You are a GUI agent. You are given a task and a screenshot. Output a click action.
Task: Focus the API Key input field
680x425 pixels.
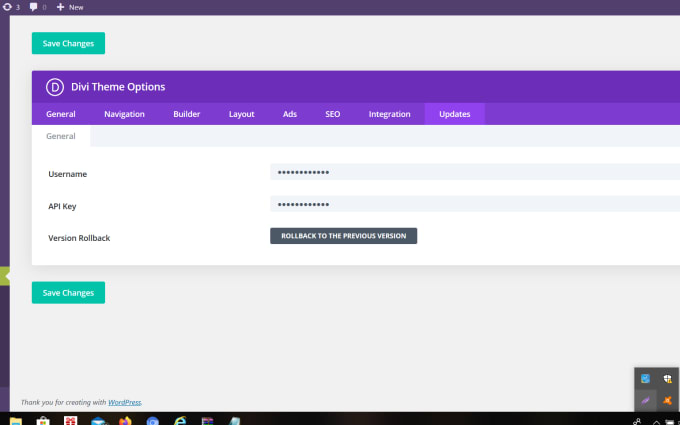[475, 204]
